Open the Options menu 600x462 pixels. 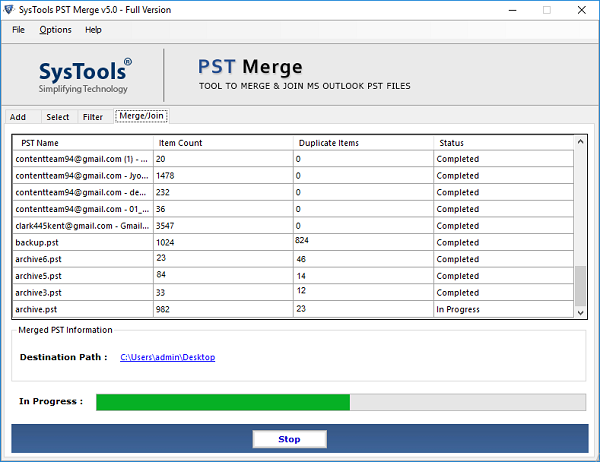tap(55, 30)
